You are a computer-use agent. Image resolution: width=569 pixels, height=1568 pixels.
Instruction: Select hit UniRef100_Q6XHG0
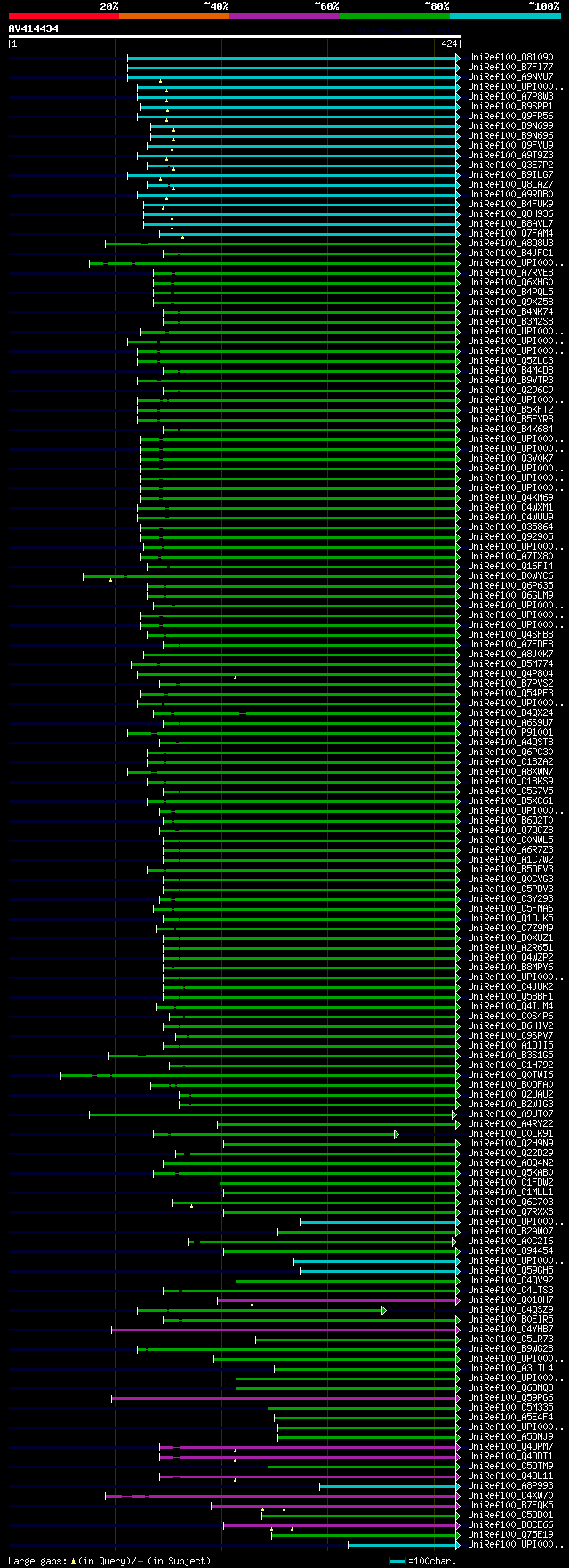click(510, 283)
